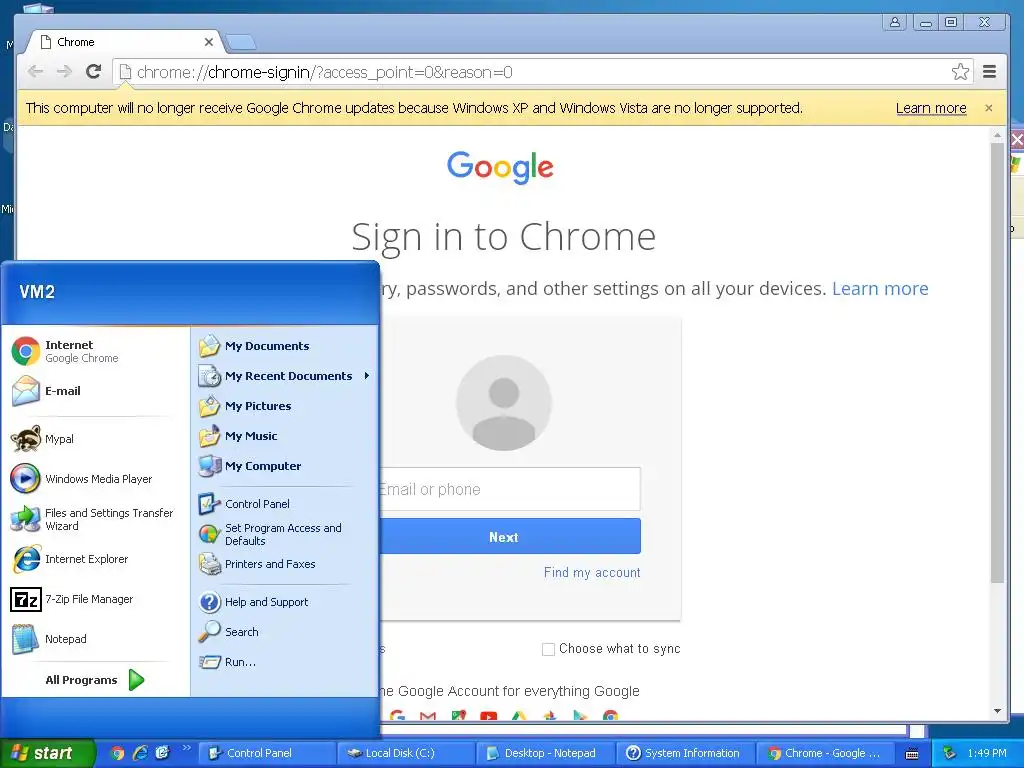Screen dimensions: 1024x768
Task: Click the on-screen keyboard tray icon
Action: click(912, 754)
